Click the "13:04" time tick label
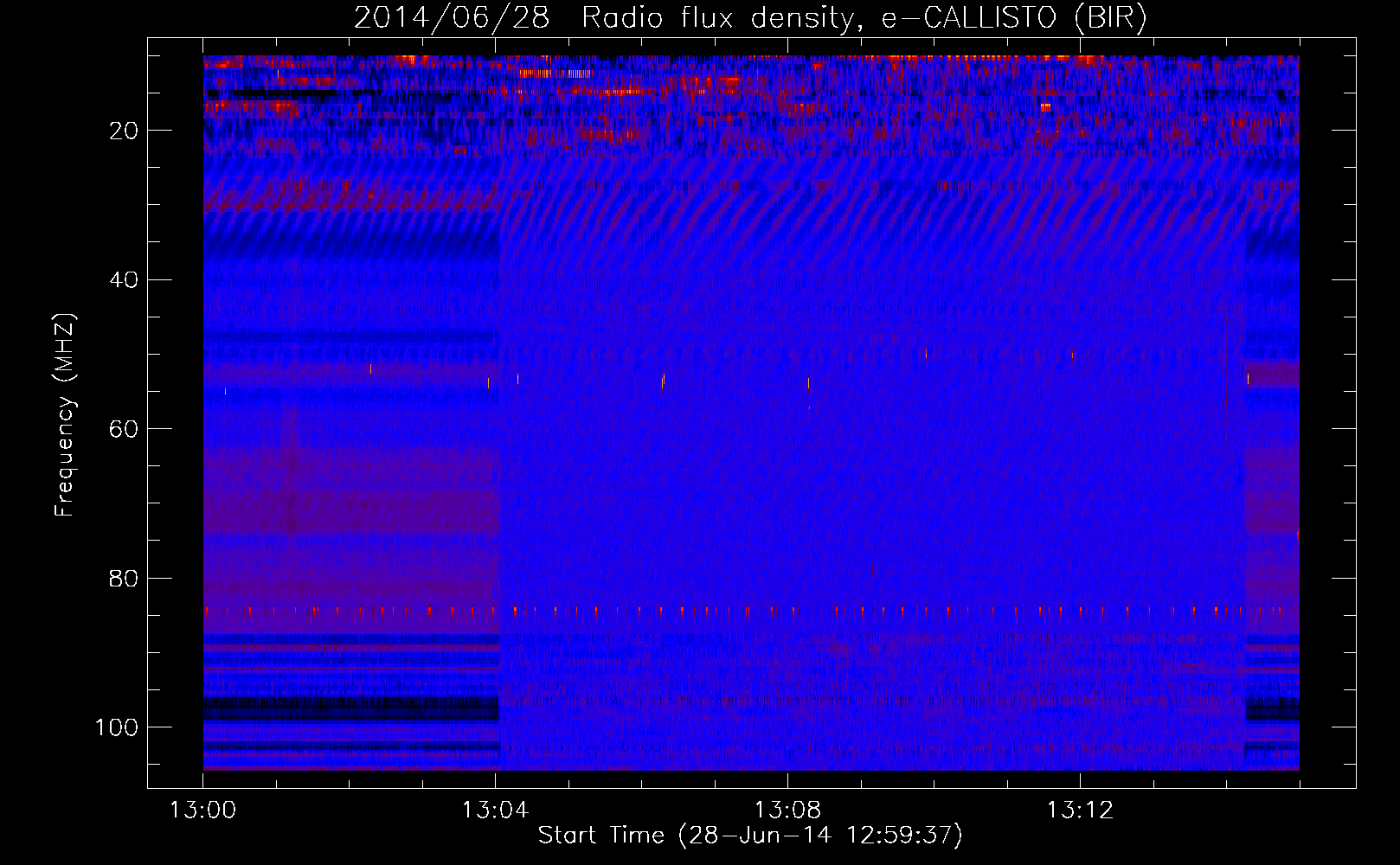1400x865 pixels. [495, 811]
